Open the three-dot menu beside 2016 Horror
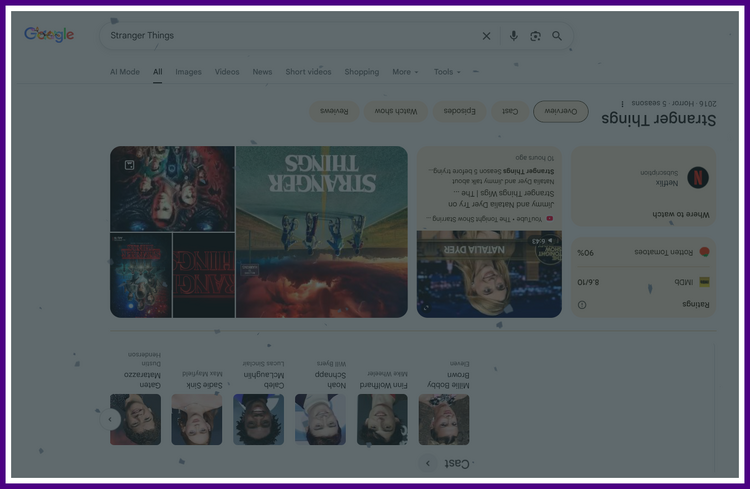Viewport: 750px width, 489px height. [x=622, y=104]
